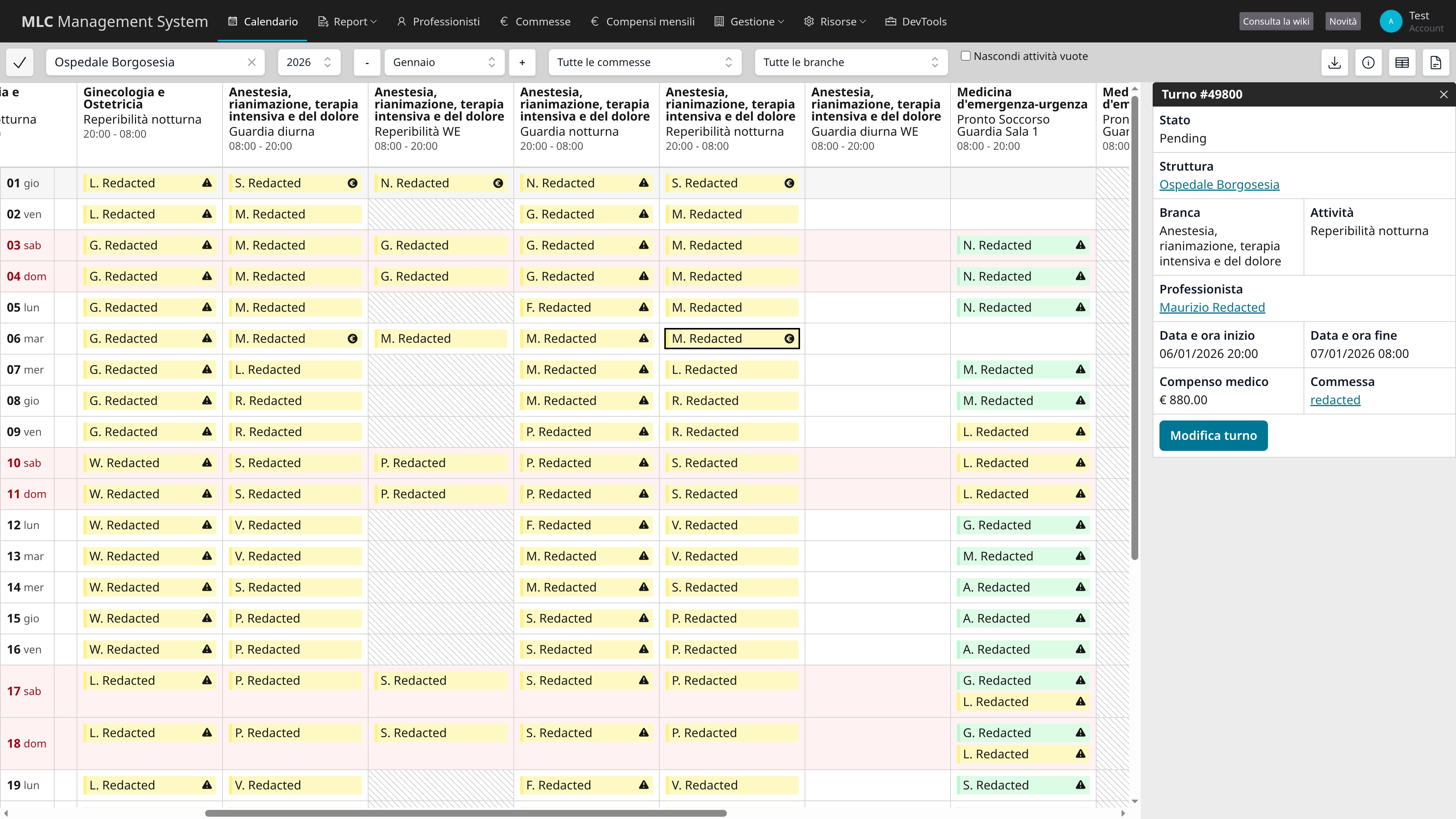Image resolution: width=1456 pixels, height=819 pixels.
Task: Open the Tutte le branche dropdown
Action: coord(850,62)
